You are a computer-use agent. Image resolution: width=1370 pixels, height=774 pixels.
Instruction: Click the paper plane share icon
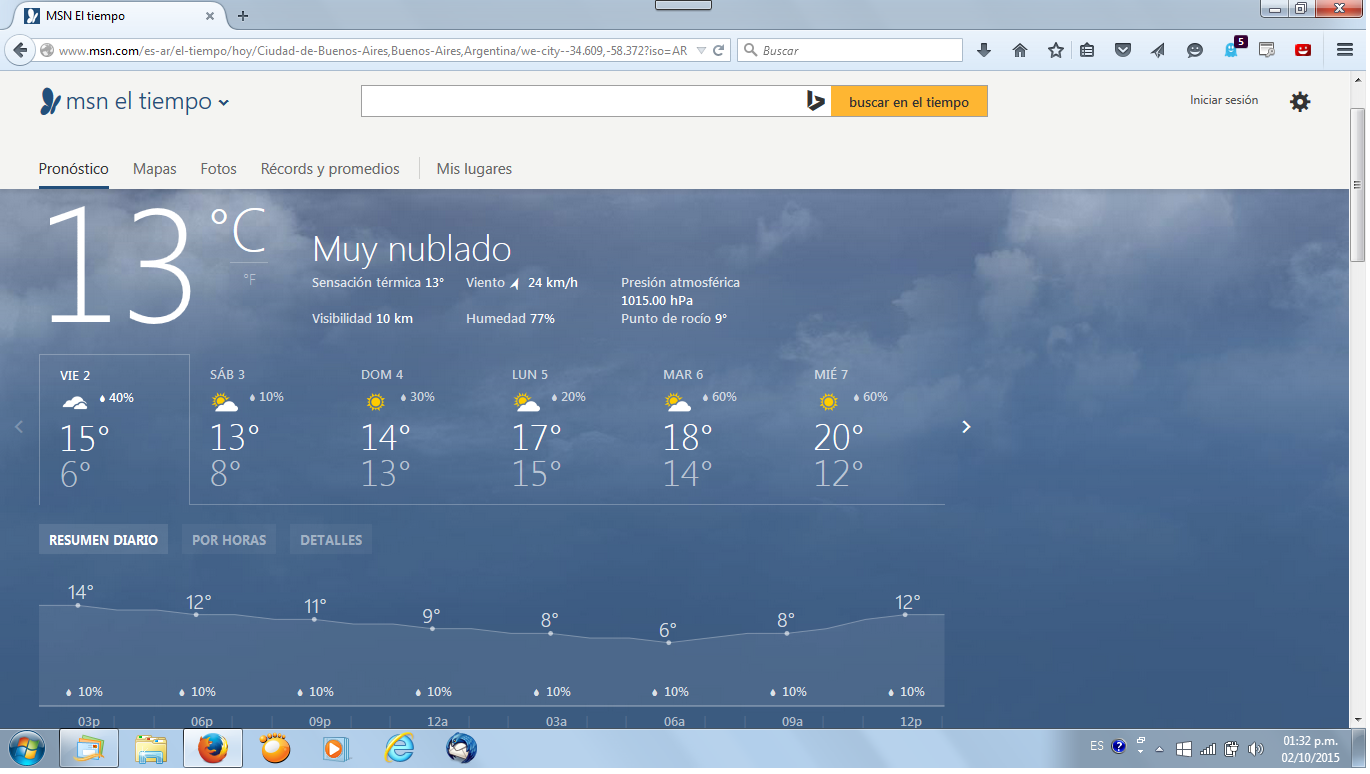1158,50
